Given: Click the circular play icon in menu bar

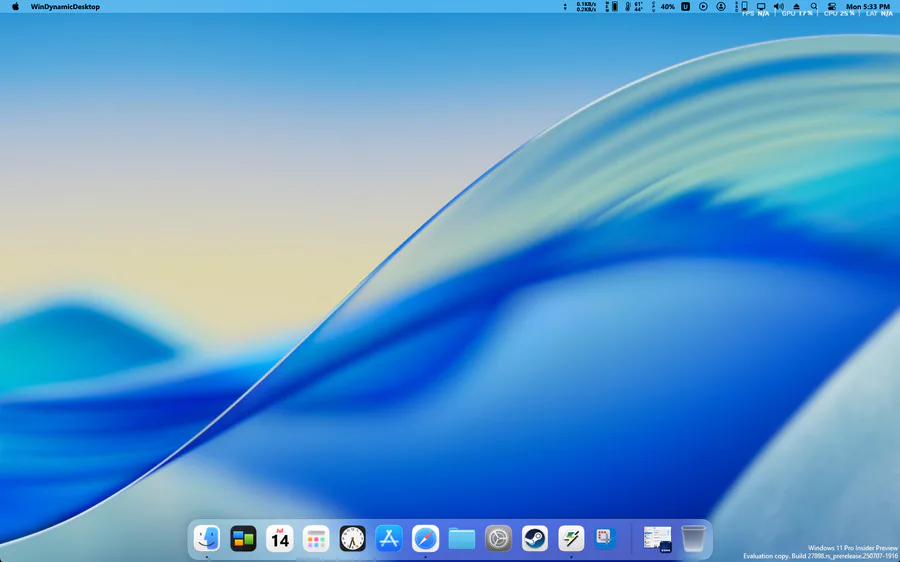Looking at the screenshot, I should click(703, 7).
